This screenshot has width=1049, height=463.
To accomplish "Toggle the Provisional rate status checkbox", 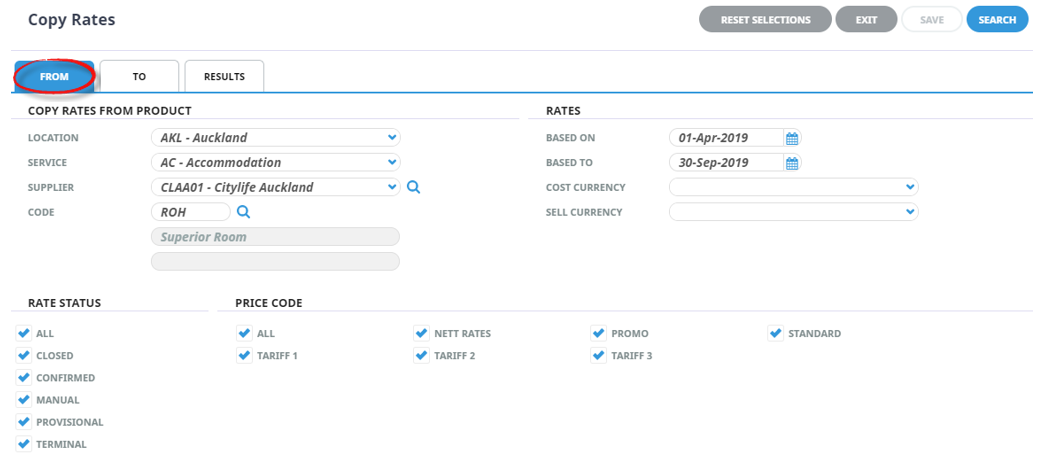I will click(24, 422).
